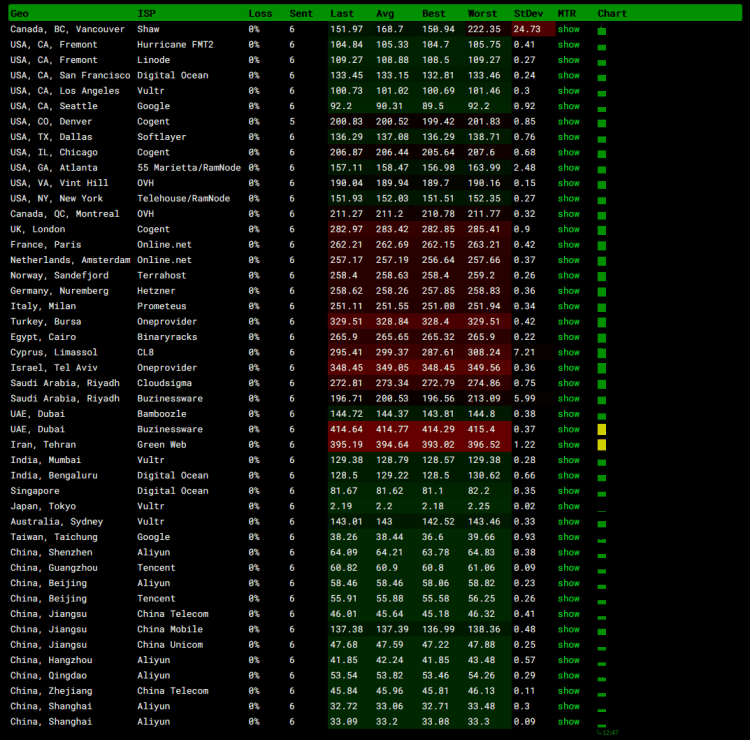This screenshot has height=740, width=750.
Task: Open show link for Fremont Linode
Action: coord(568,60)
